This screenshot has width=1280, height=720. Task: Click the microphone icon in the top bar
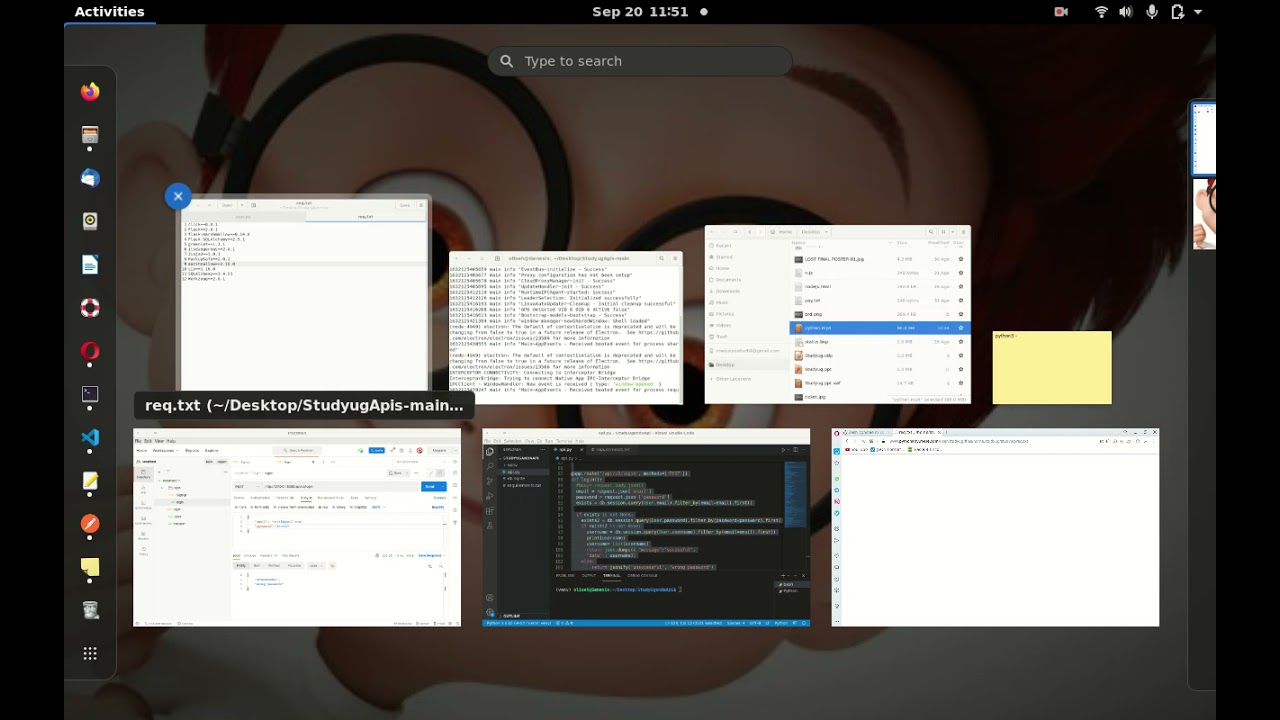point(1152,12)
